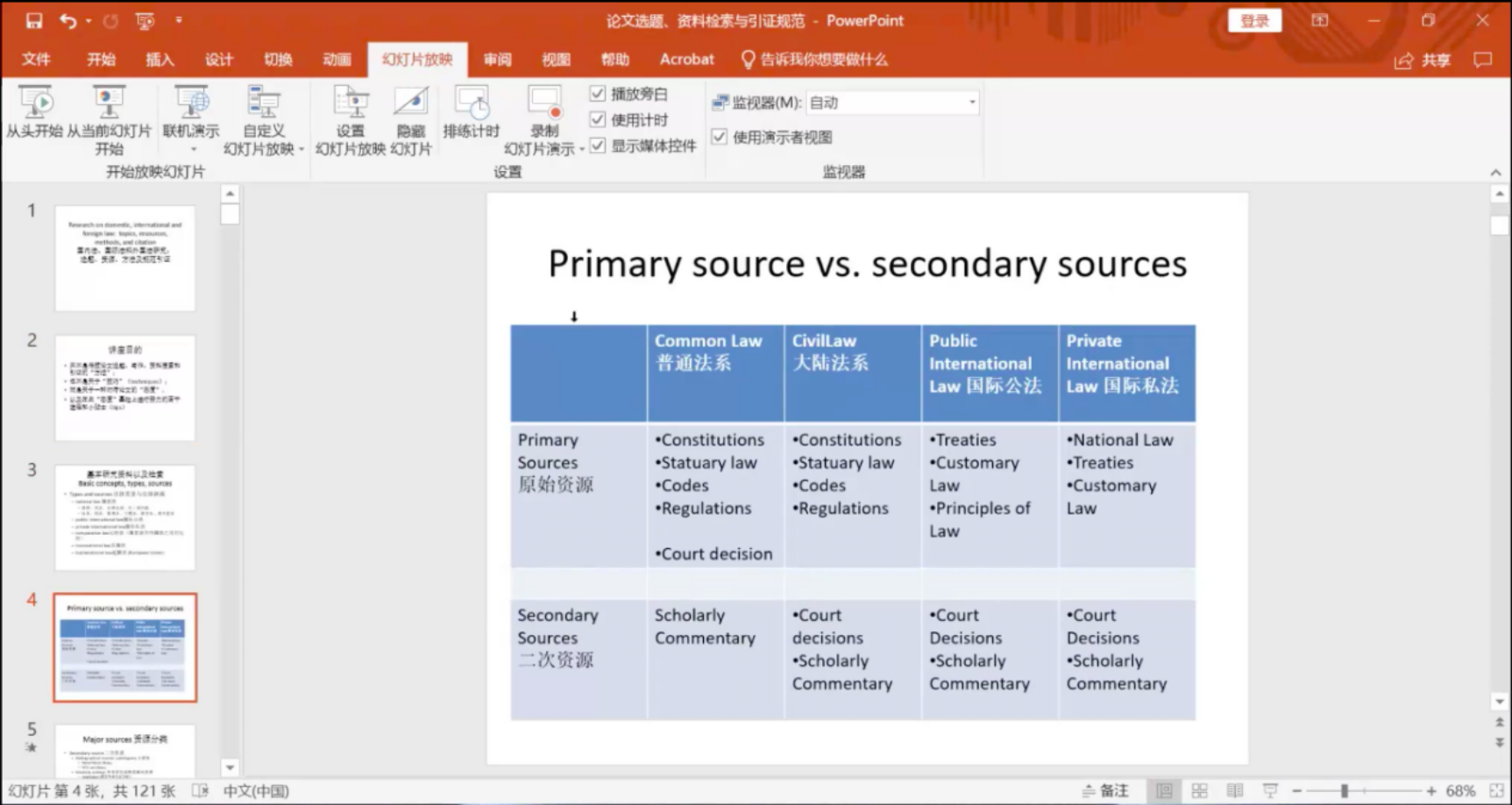This screenshot has width=1512, height=805.
Task: Uncheck the 使用计时 checkbox
Action: pyautogui.click(x=598, y=119)
